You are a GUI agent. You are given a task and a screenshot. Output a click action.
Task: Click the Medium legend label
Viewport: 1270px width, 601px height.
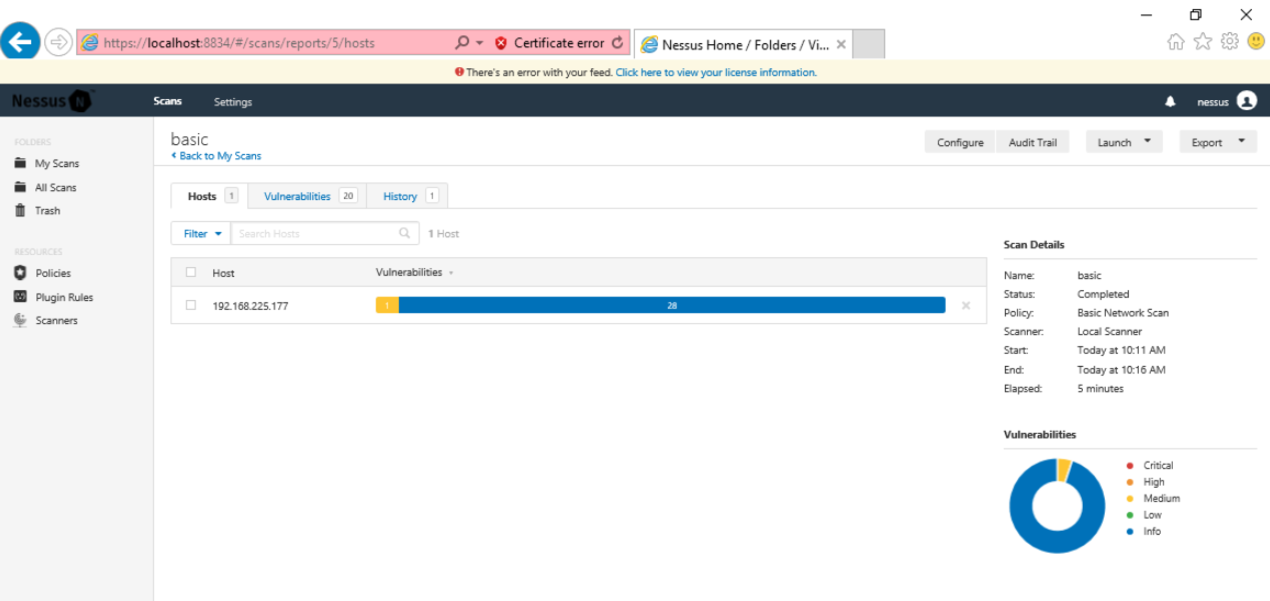1162,498
